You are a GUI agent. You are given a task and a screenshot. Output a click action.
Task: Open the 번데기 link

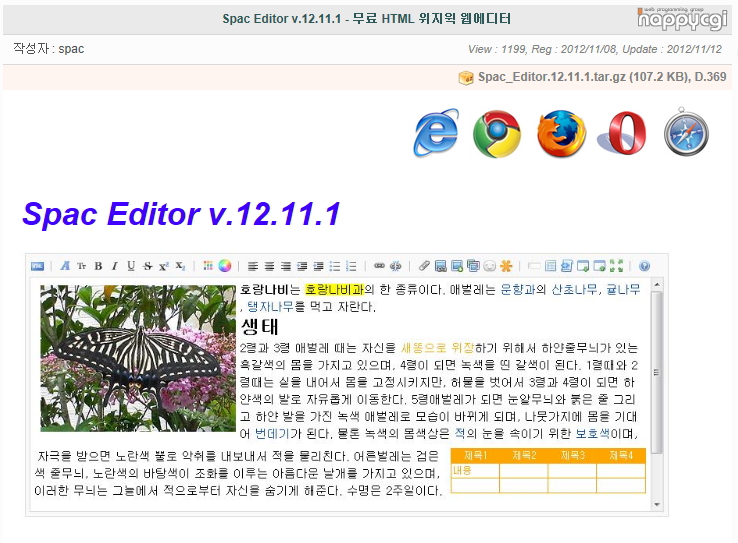click(x=272, y=433)
